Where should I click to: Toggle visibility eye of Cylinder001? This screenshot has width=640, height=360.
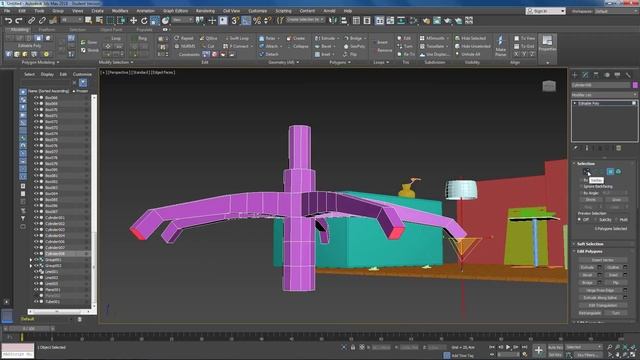coord(36,218)
